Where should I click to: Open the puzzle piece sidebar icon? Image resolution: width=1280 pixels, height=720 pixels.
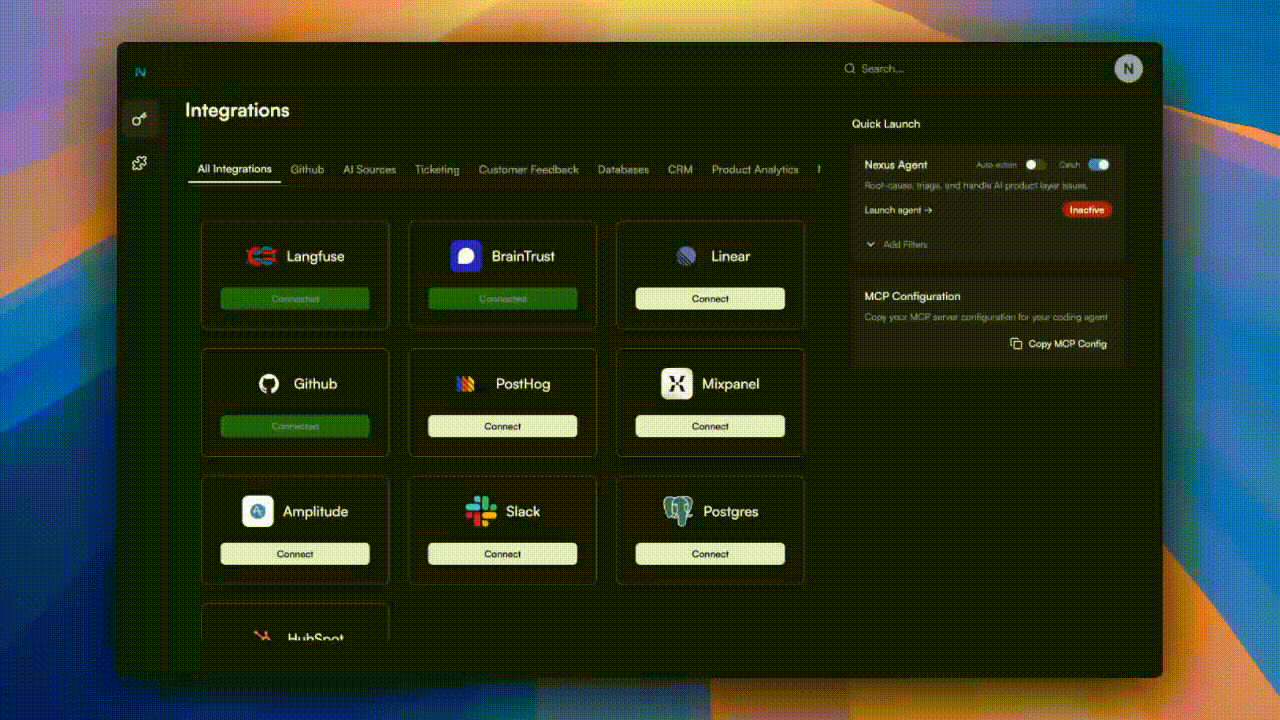point(140,163)
